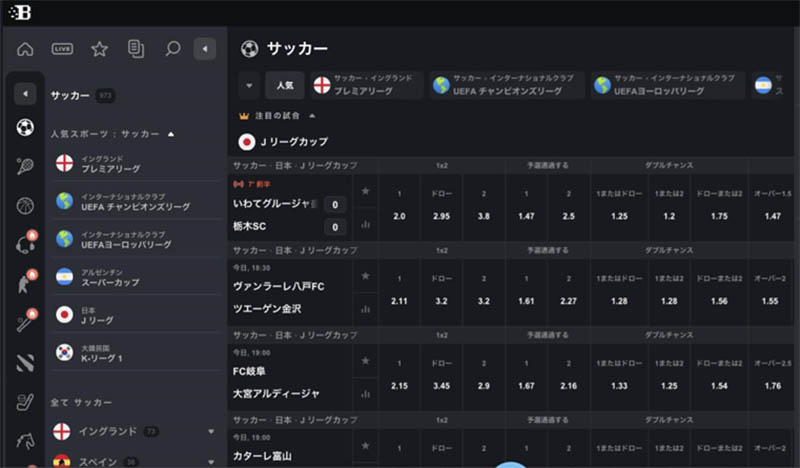Select 1.61 qualify odds for ヴァンラーレ八戸FC
800x468 pixels.
point(527,292)
